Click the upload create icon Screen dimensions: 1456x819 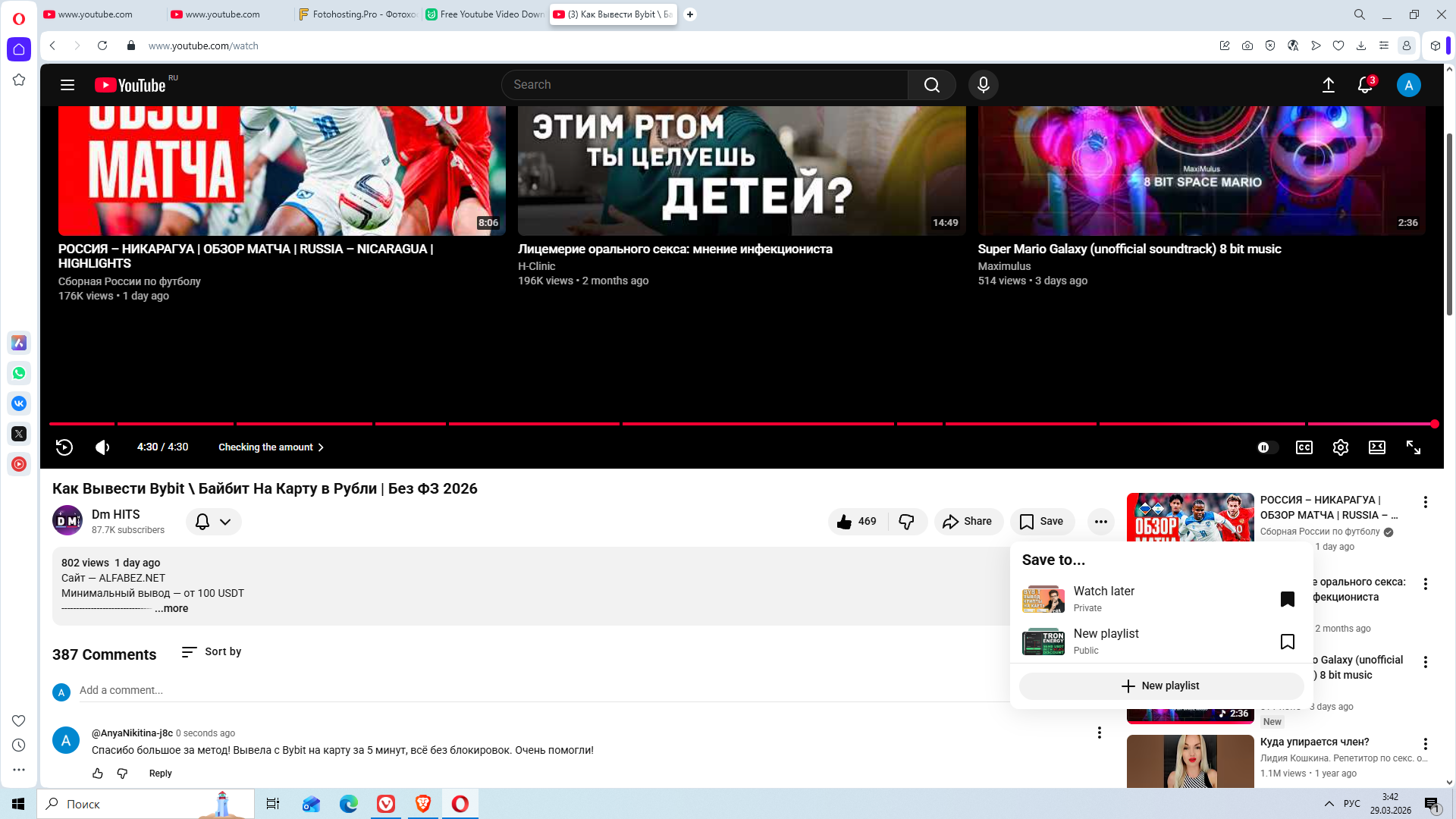tap(1328, 85)
